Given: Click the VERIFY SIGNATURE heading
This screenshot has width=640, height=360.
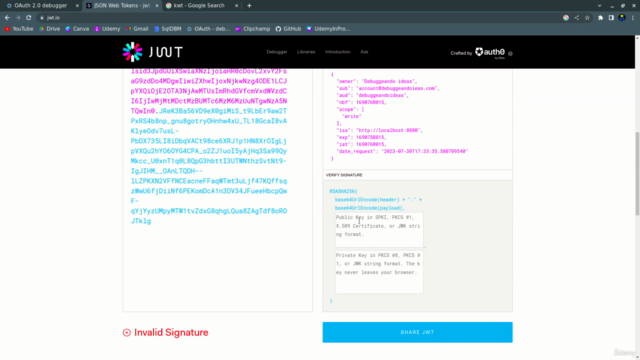Looking at the screenshot, I should (x=344, y=175).
